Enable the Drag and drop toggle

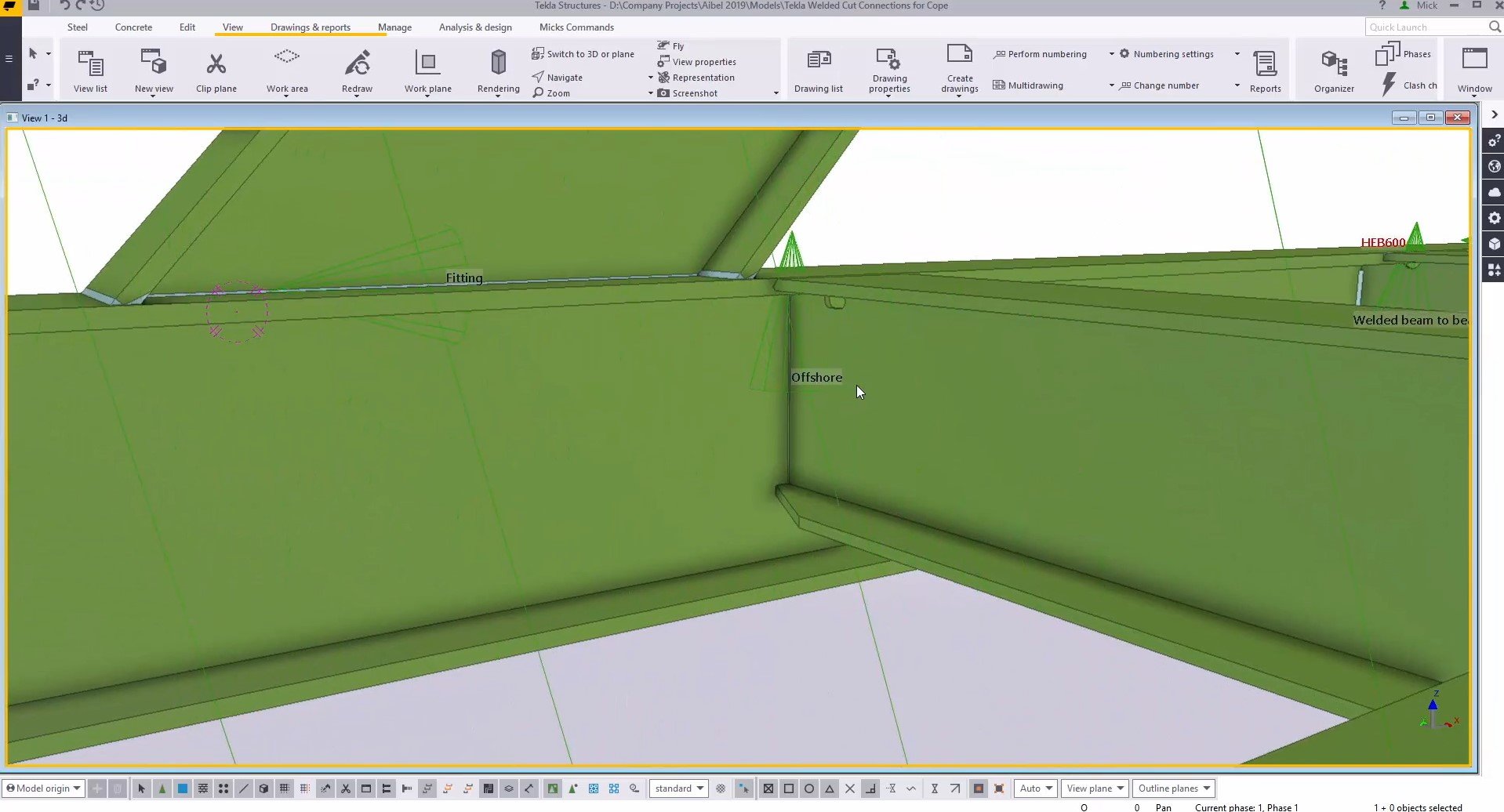coord(743,788)
